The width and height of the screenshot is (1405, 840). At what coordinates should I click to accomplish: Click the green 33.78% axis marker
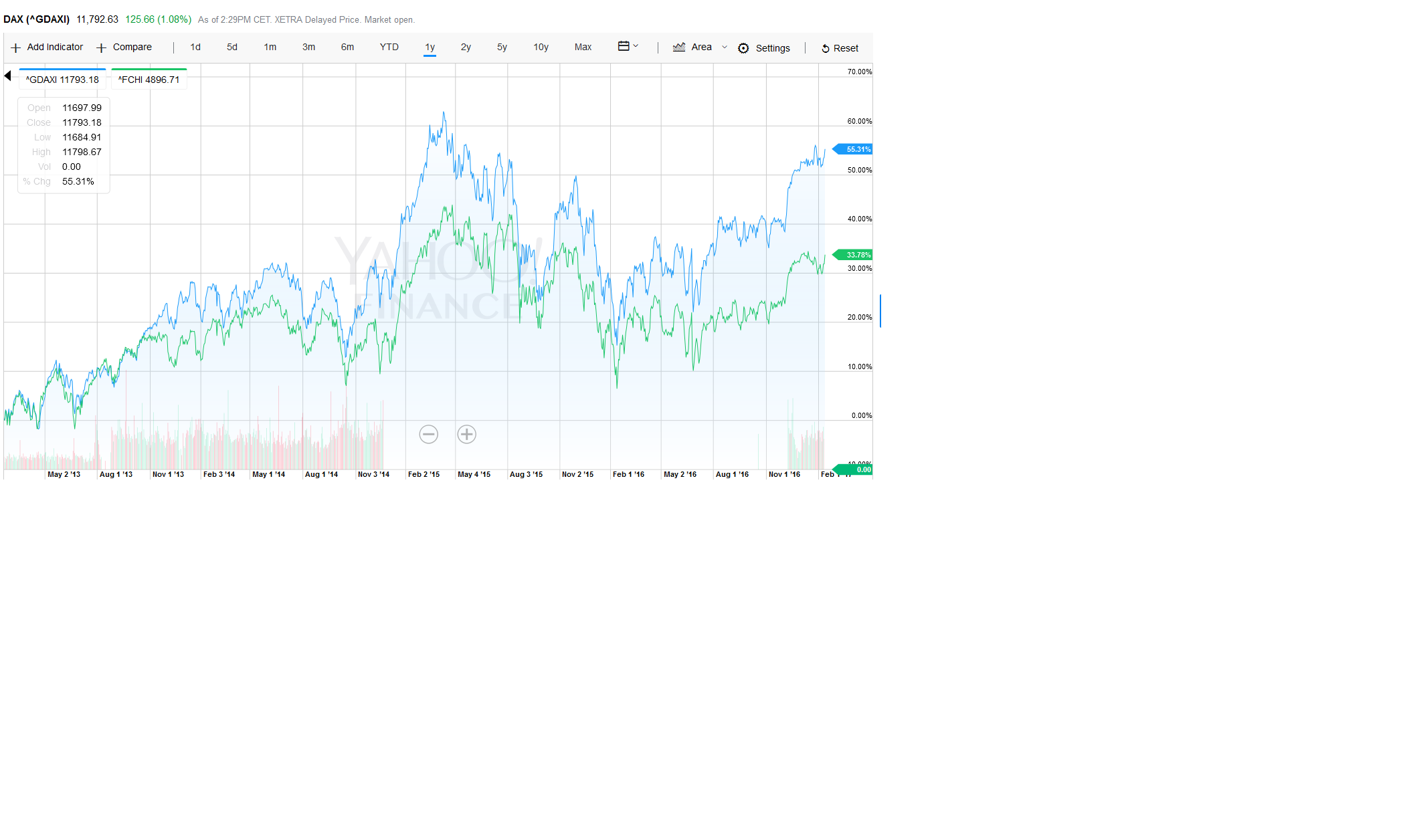[x=854, y=255]
